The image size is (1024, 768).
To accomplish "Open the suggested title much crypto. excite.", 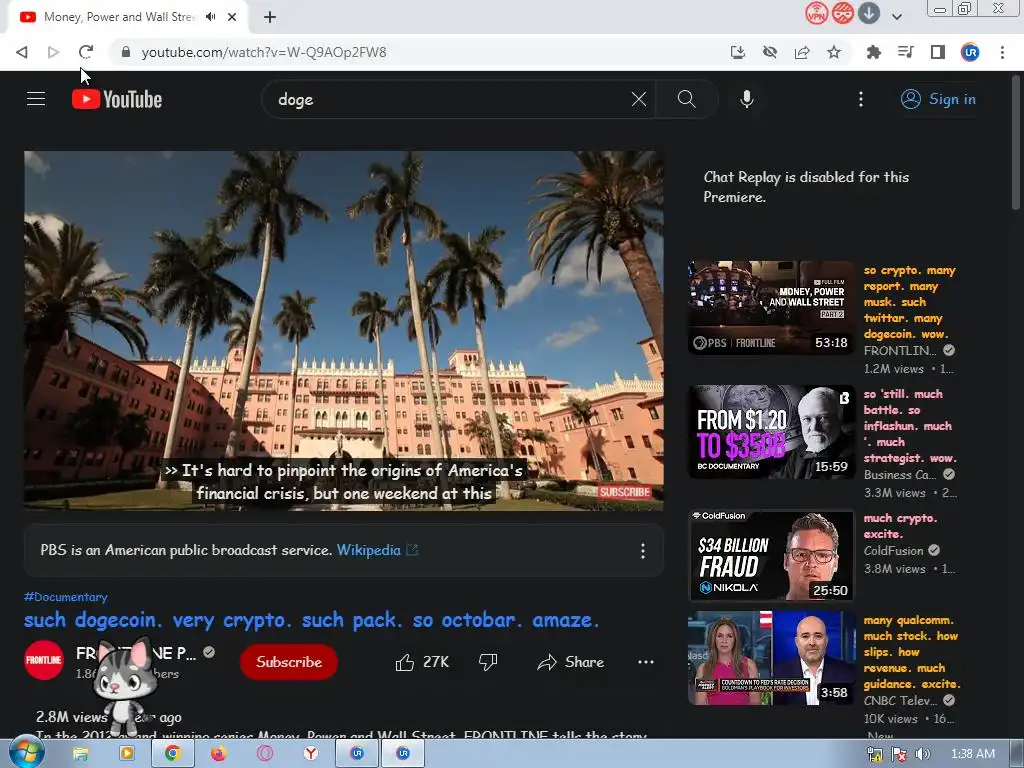I will pos(901,526).
